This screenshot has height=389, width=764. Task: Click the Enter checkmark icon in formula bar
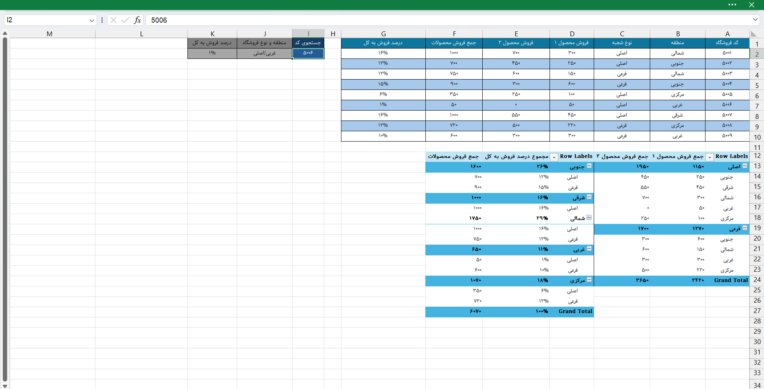point(125,20)
